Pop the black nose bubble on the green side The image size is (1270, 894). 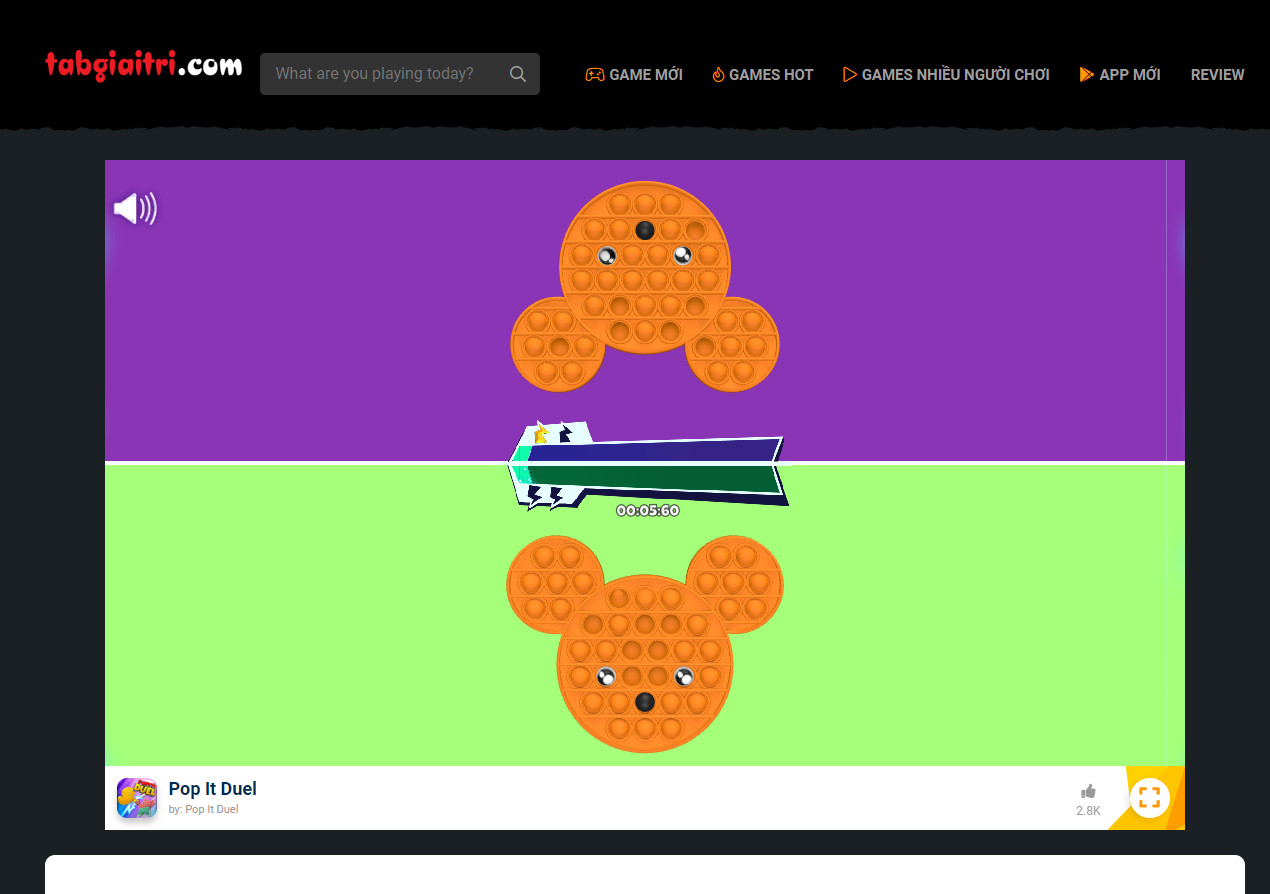coord(645,702)
